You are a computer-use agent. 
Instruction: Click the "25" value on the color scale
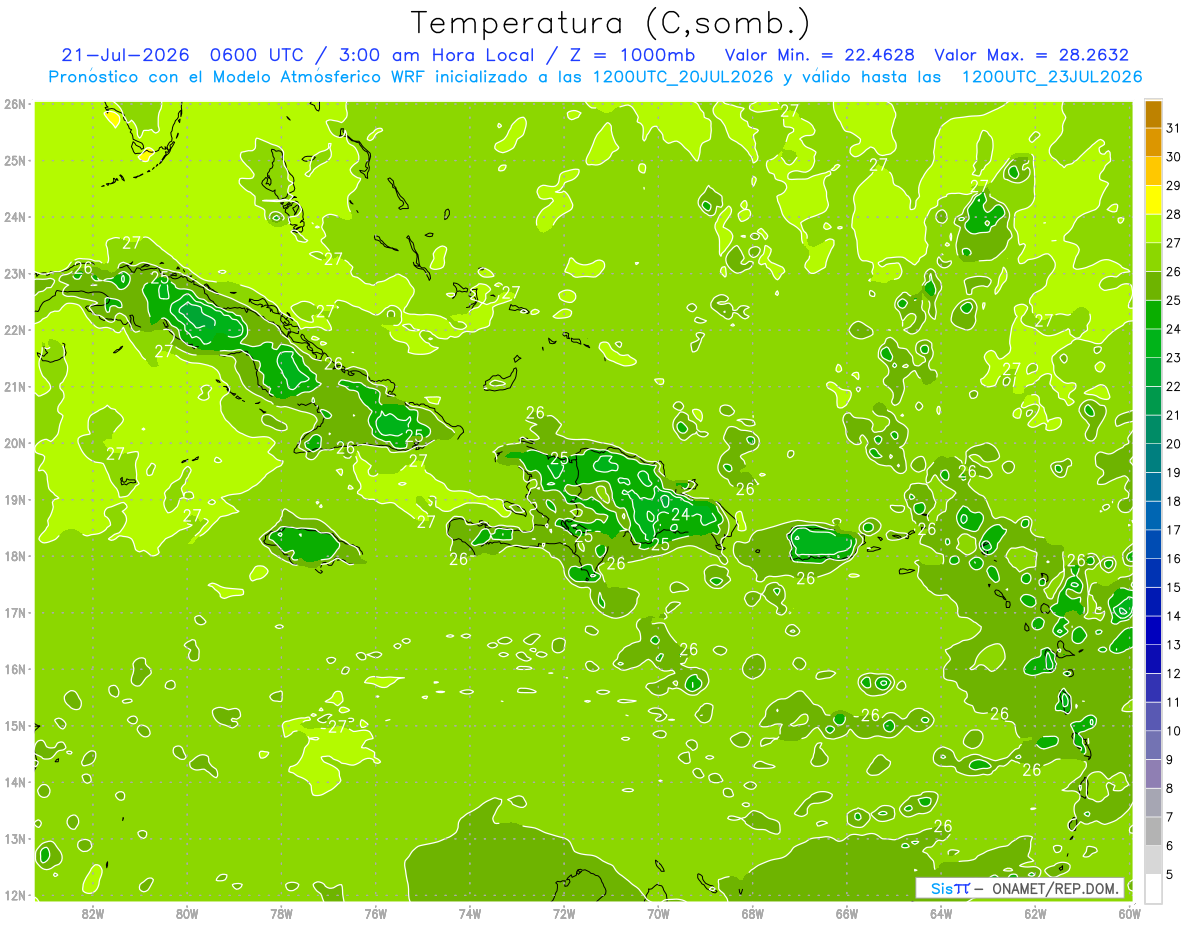(x=1173, y=300)
